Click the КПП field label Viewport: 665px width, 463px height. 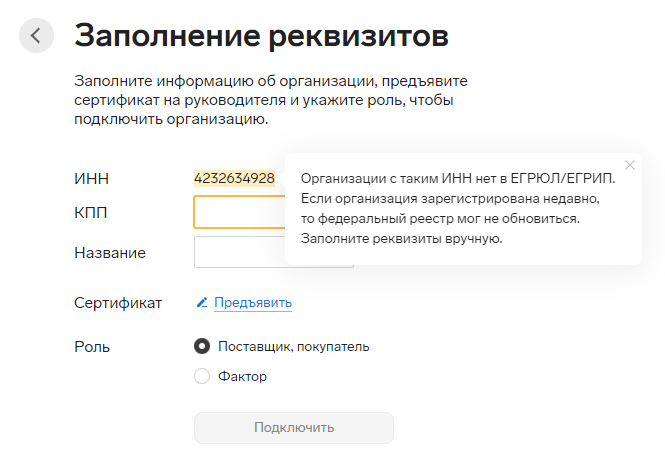(x=91, y=212)
